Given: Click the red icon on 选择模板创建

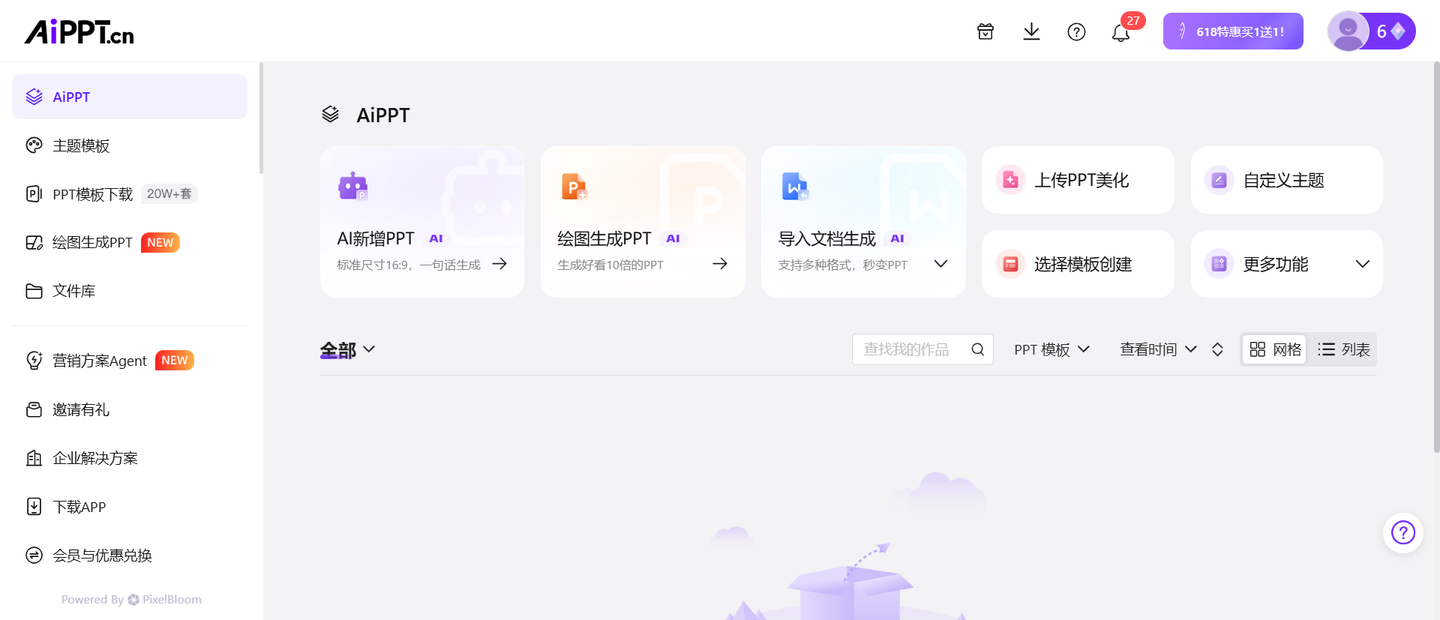Looking at the screenshot, I should (x=1010, y=264).
